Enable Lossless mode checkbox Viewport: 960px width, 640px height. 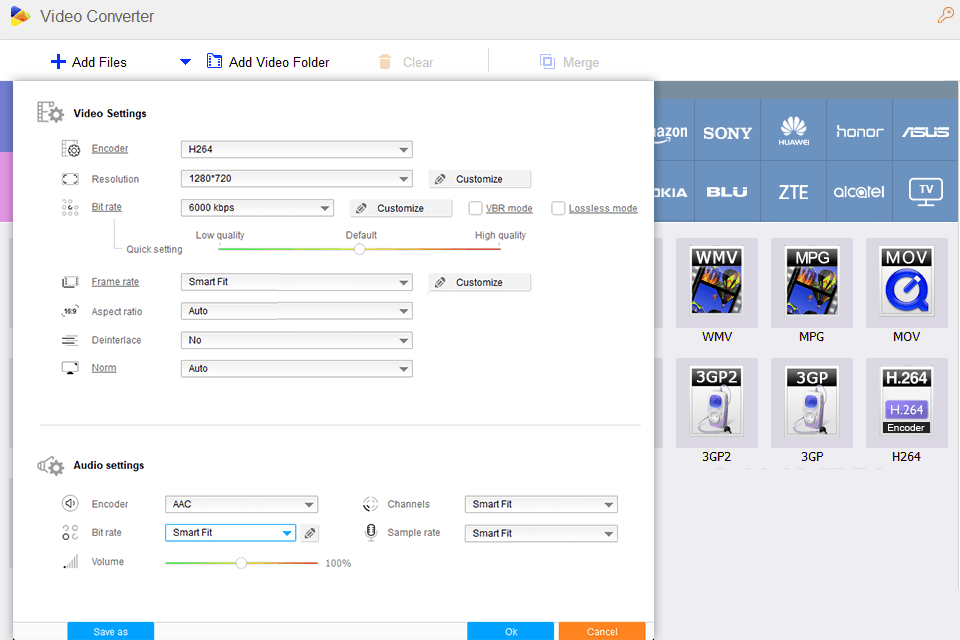pos(558,208)
